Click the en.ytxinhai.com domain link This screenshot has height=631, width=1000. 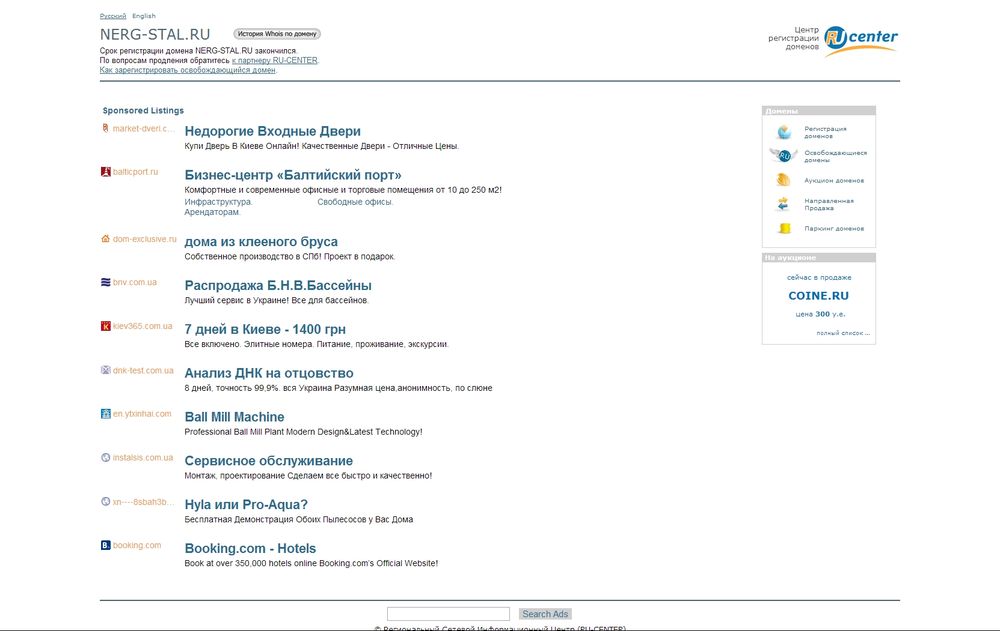tap(142, 413)
